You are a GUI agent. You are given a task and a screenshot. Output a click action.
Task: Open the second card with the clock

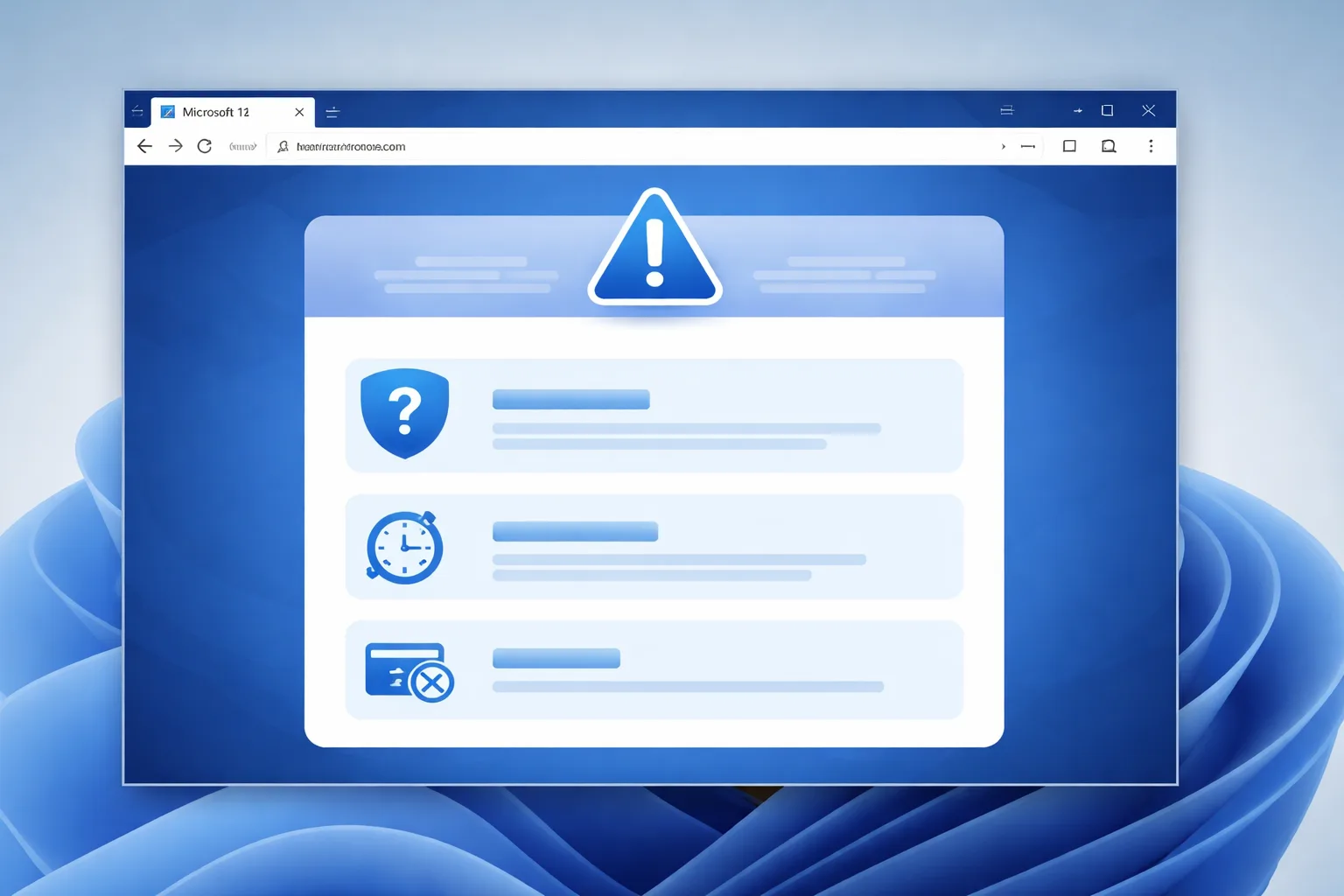654,547
